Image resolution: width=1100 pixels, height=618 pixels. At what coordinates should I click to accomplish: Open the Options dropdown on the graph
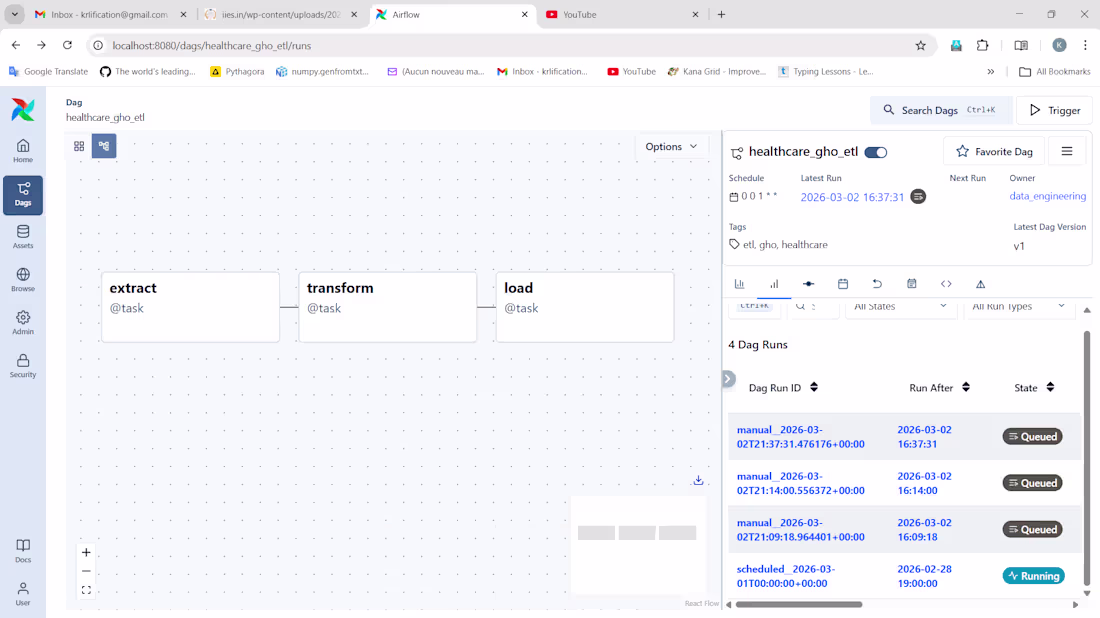[671, 146]
